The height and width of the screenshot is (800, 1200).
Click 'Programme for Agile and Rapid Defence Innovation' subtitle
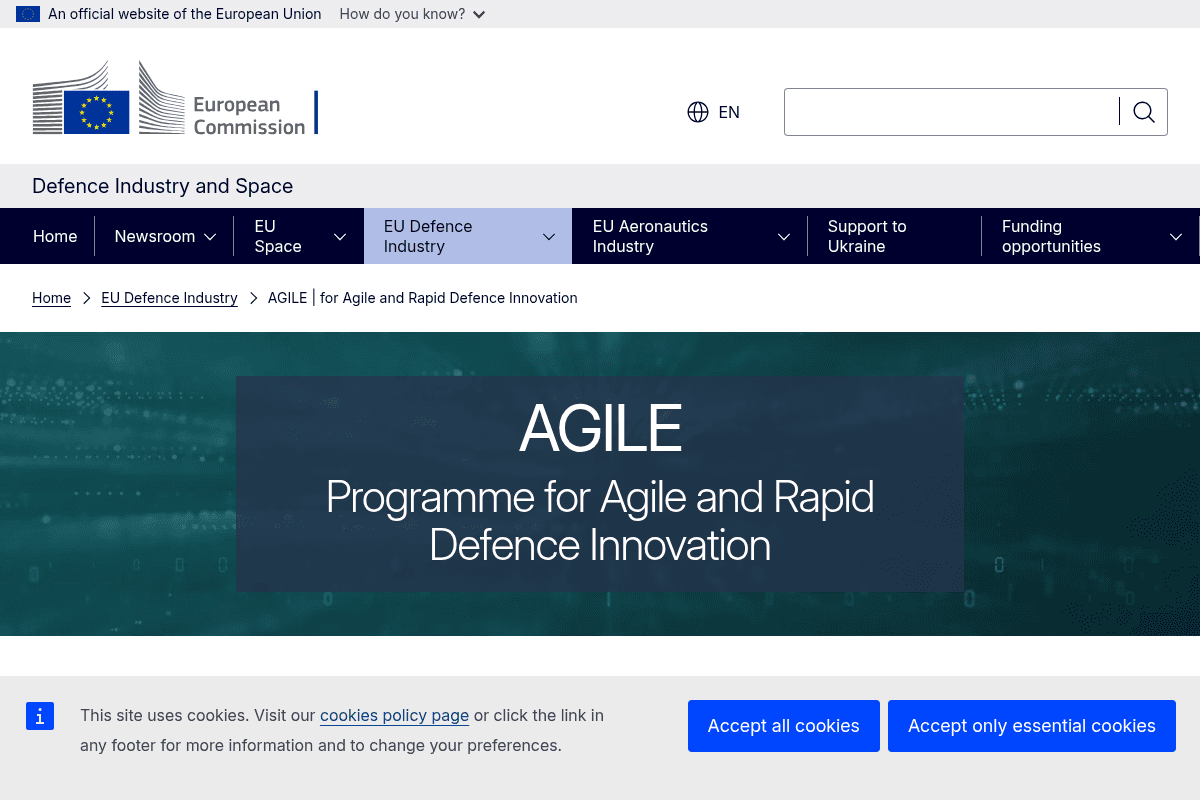(600, 521)
